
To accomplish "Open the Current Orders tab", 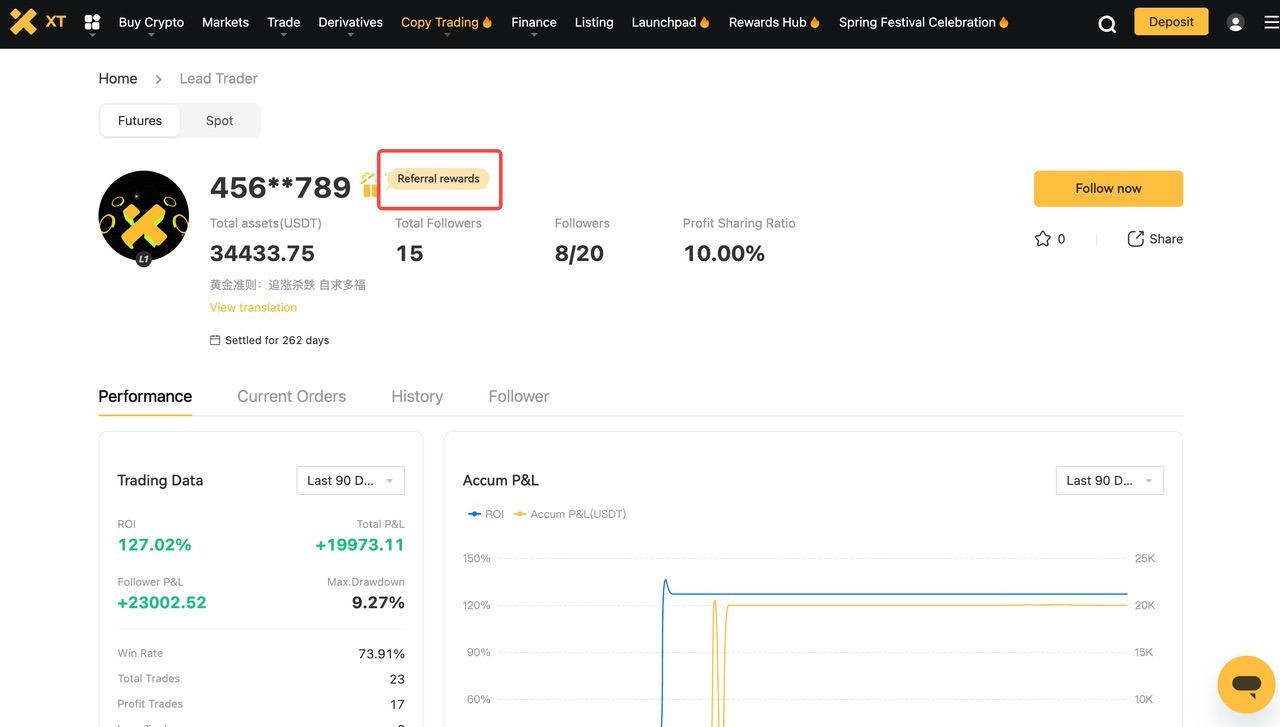I will click(x=291, y=397).
